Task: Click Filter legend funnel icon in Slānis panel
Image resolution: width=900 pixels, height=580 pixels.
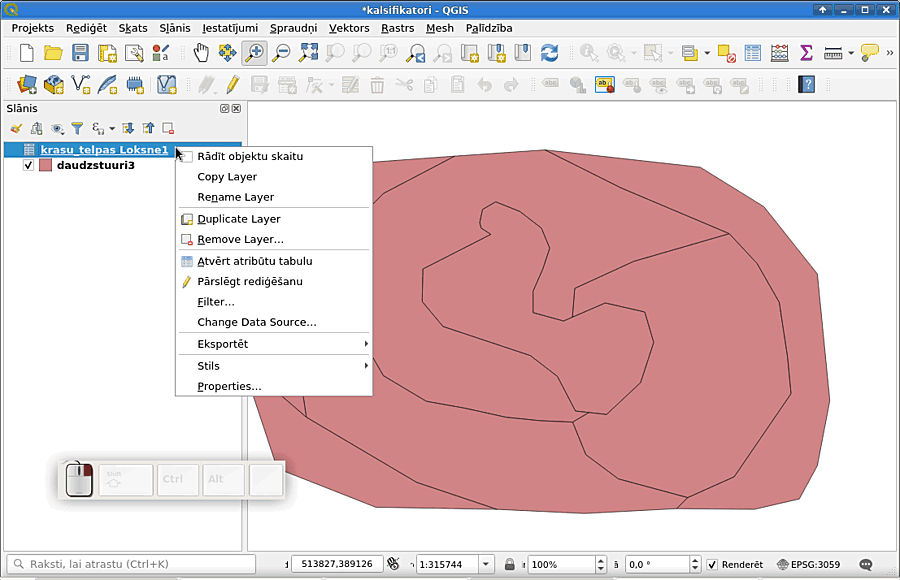Action: 77,128
